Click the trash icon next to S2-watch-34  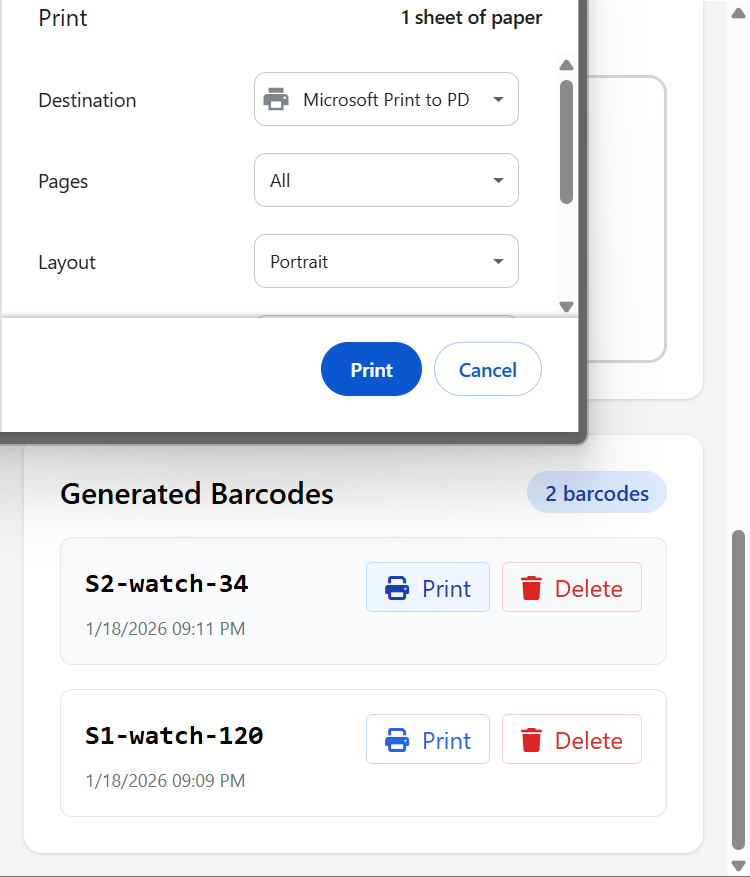[533, 587]
